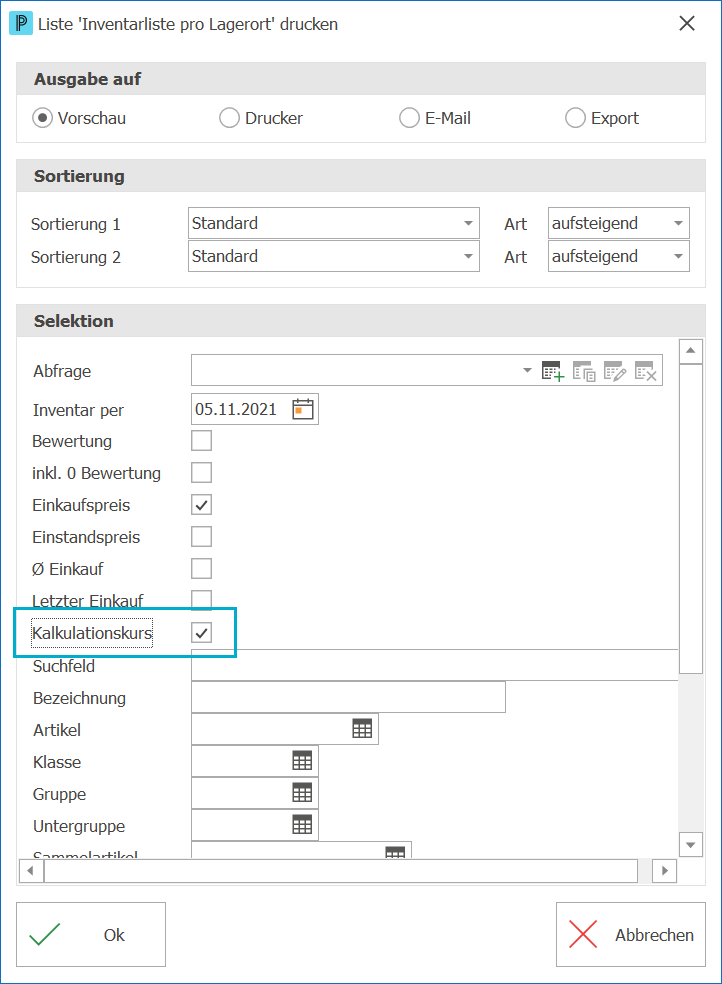This screenshot has height=984, width=722.
Task: Click the Abfrage label
Action: (62, 372)
